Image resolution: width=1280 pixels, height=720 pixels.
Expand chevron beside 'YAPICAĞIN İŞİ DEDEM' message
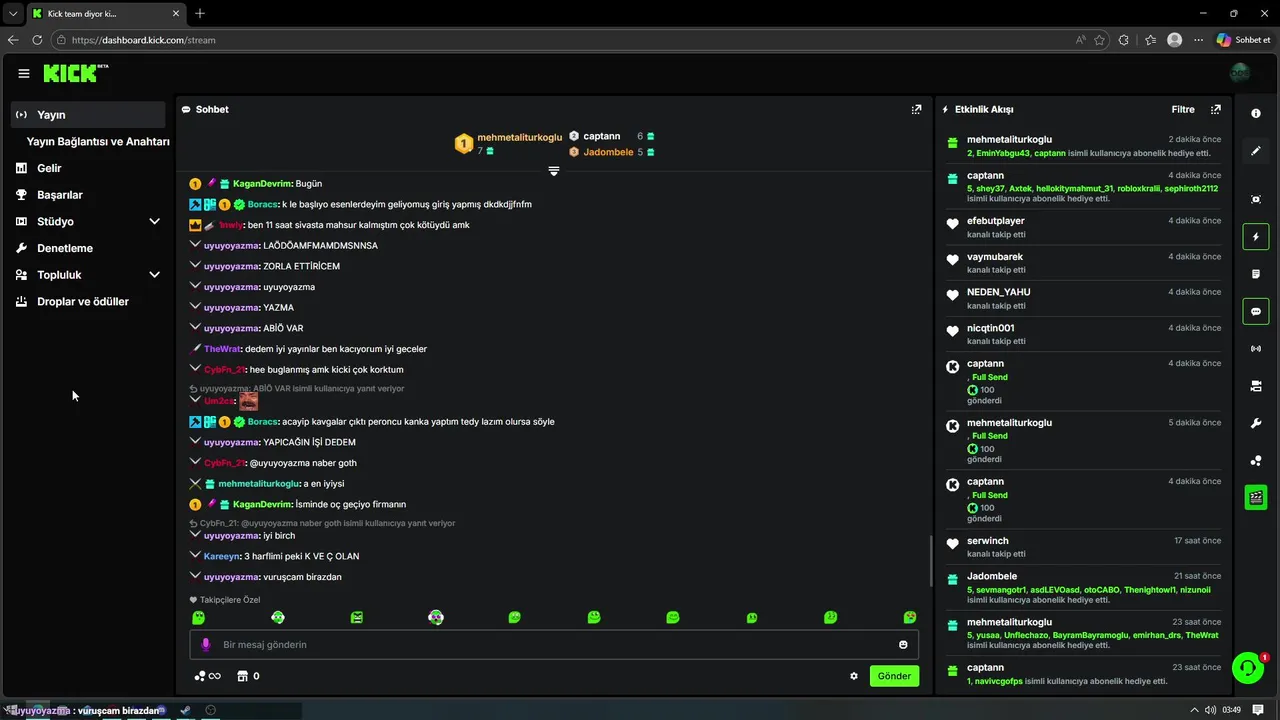(x=196, y=440)
